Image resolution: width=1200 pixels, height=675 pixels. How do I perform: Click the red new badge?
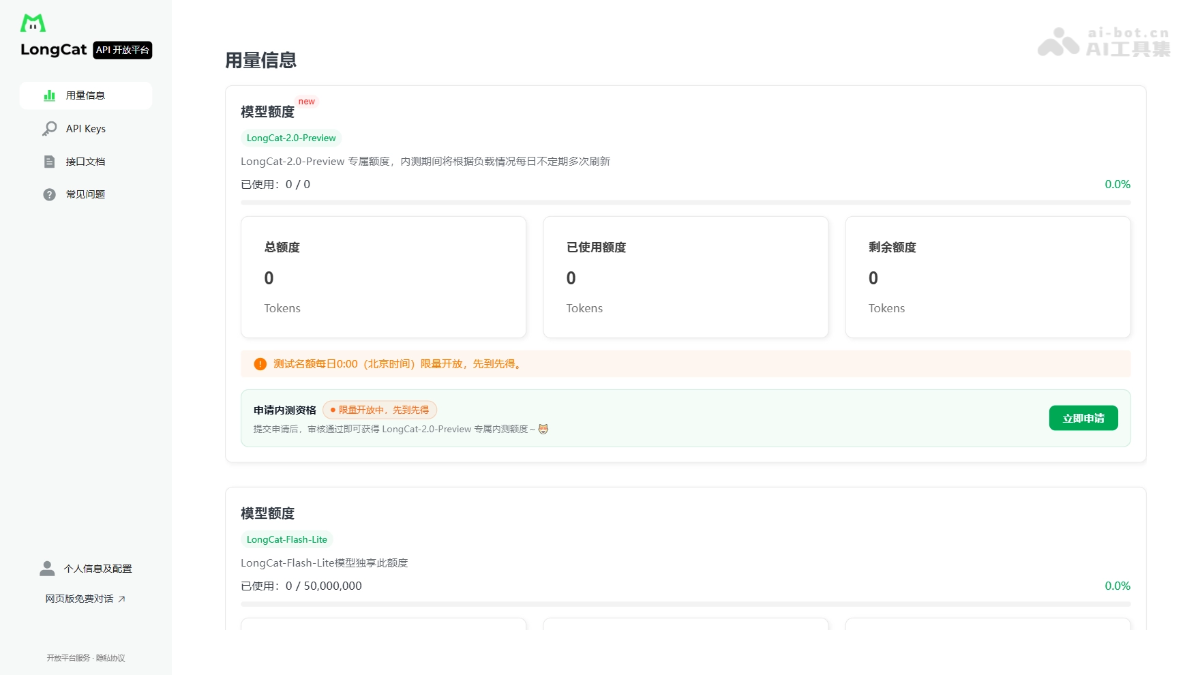click(x=307, y=101)
